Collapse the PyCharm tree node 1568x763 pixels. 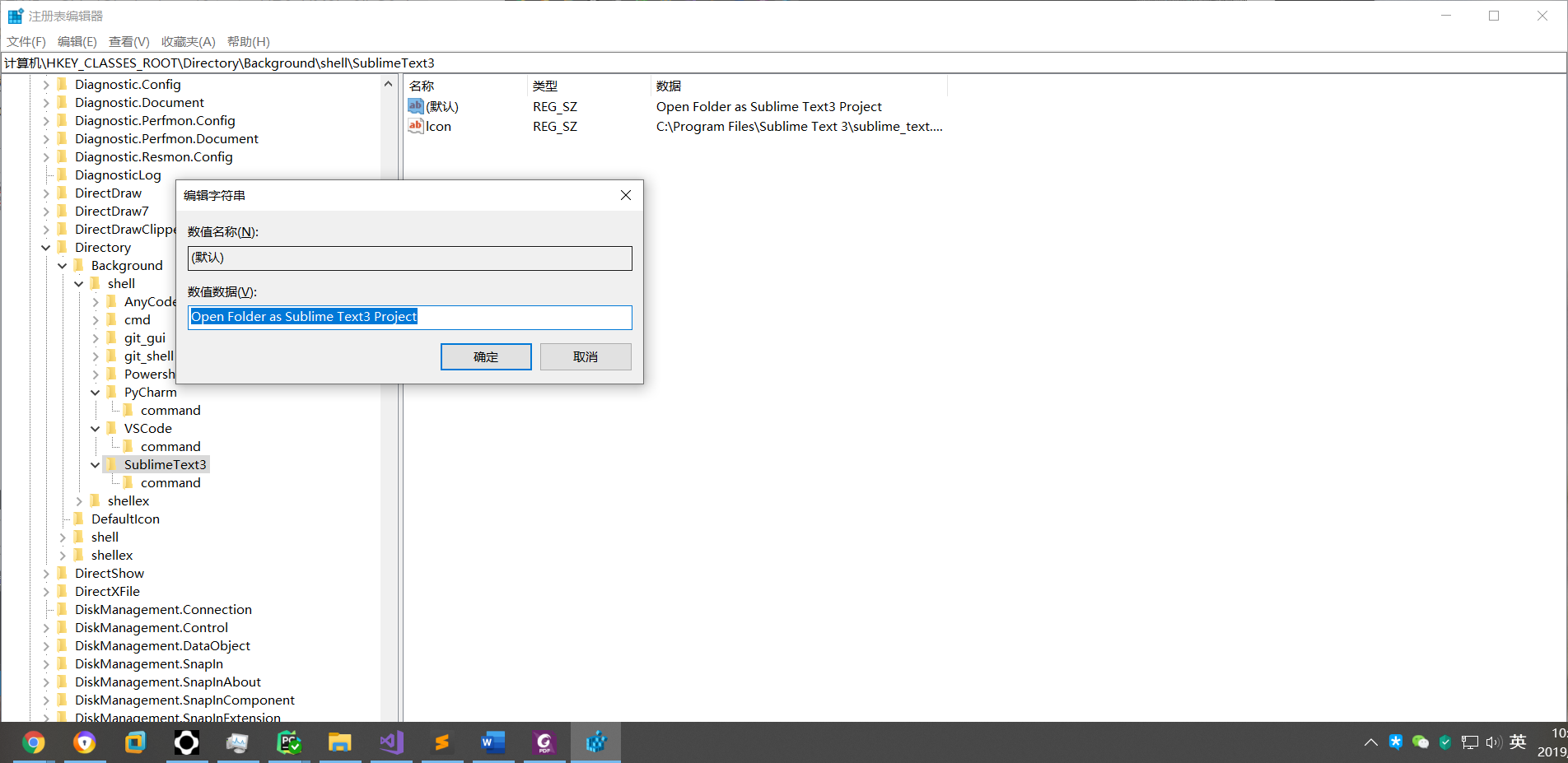coord(96,392)
